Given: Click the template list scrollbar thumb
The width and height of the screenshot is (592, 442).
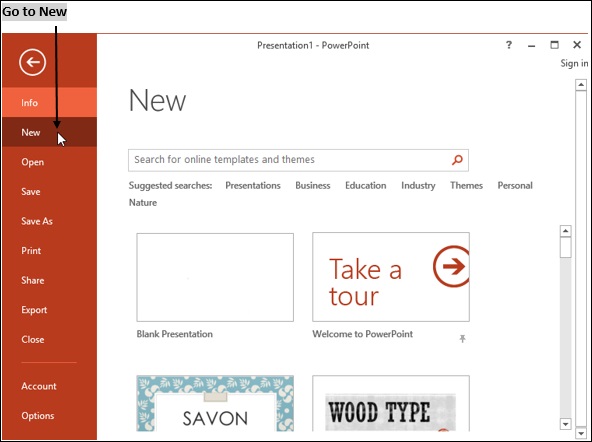Looking at the screenshot, I should tap(565, 247).
